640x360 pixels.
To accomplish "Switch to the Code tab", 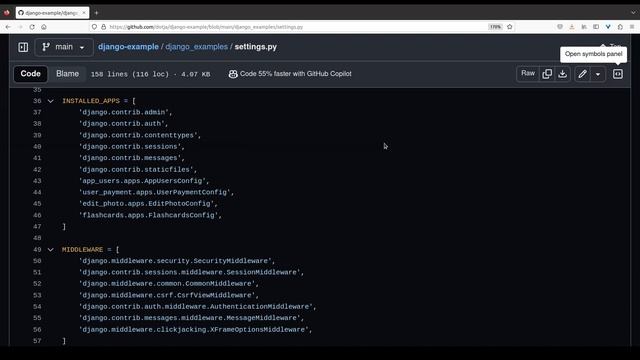I will coord(31,74).
